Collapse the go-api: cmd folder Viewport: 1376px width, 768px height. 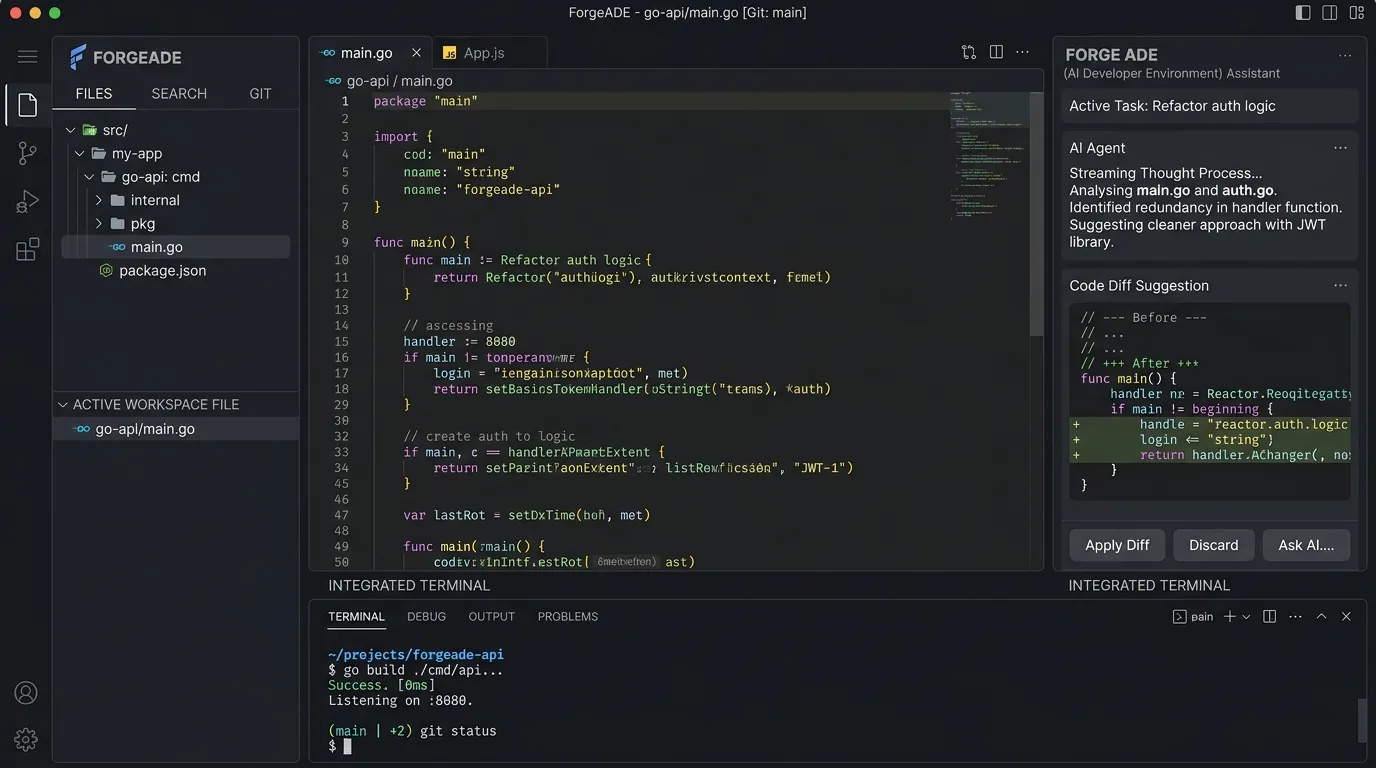90,177
